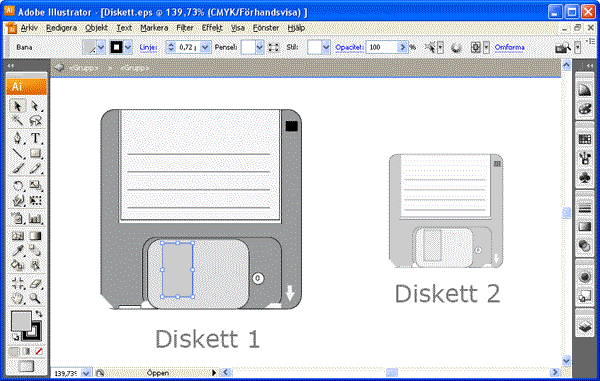600x381 pixels.
Task: Open the Symbols panel icon
Action: click(585, 177)
